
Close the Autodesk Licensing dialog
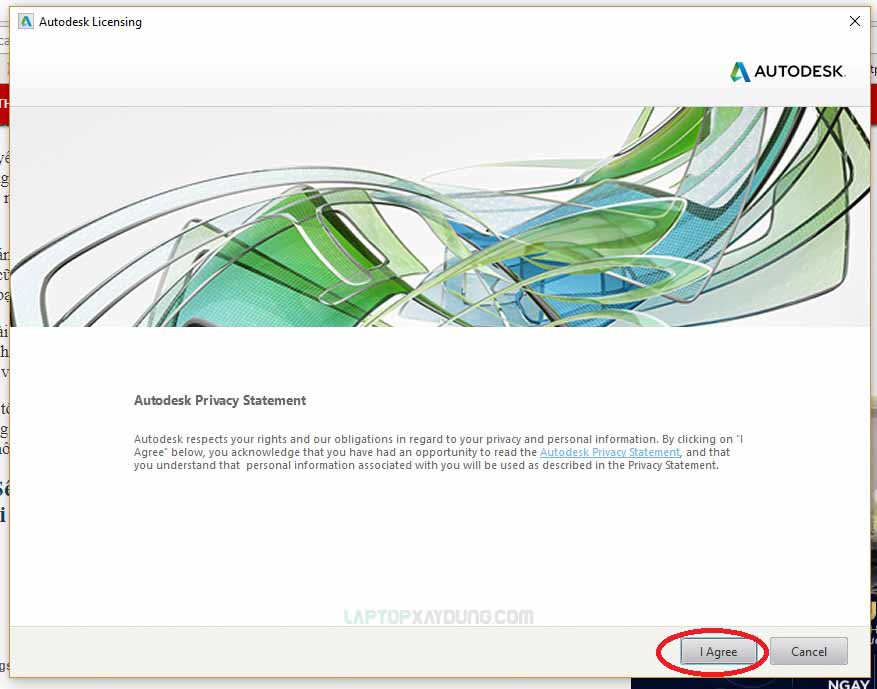(855, 20)
